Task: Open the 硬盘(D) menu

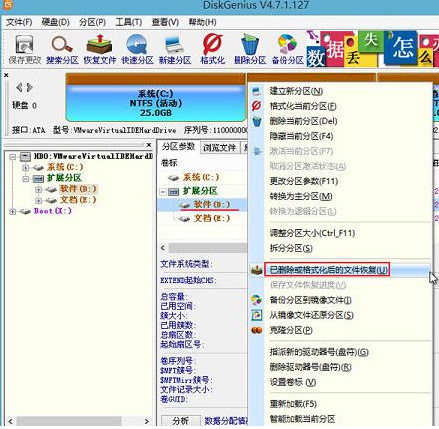Action: [55, 22]
